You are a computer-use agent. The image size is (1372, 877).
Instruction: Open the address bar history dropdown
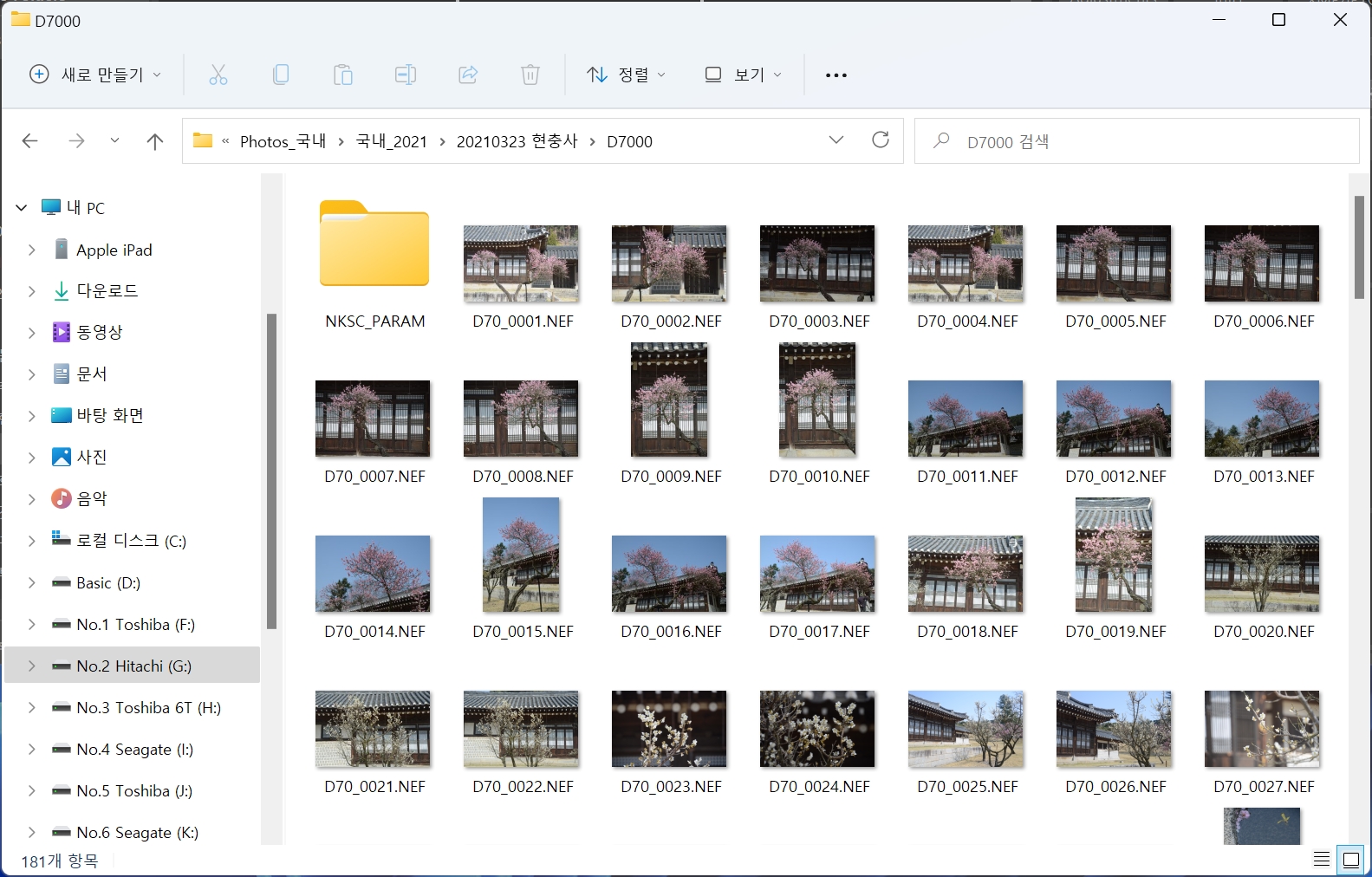point(836,140)
